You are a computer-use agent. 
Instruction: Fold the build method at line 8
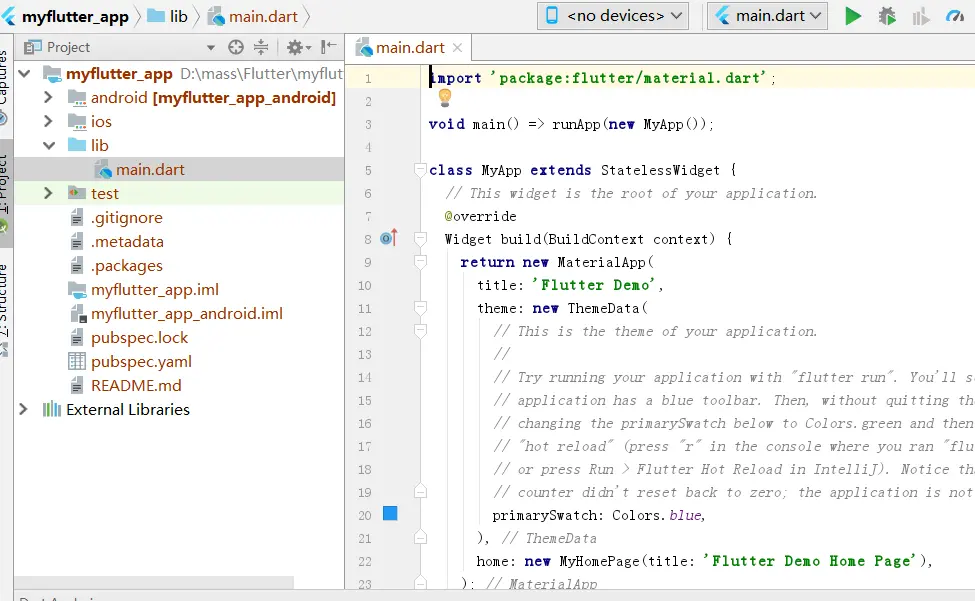[421, 239]
